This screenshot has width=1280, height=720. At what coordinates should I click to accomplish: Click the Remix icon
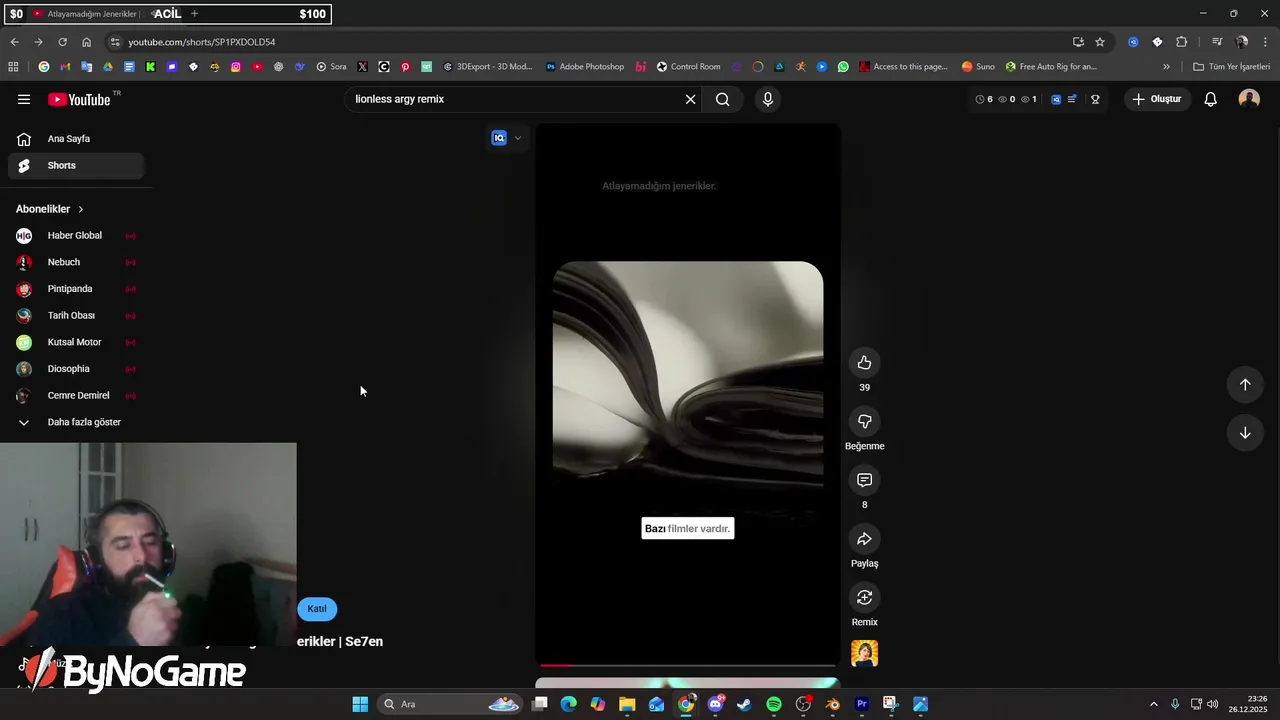pos(864,597)
